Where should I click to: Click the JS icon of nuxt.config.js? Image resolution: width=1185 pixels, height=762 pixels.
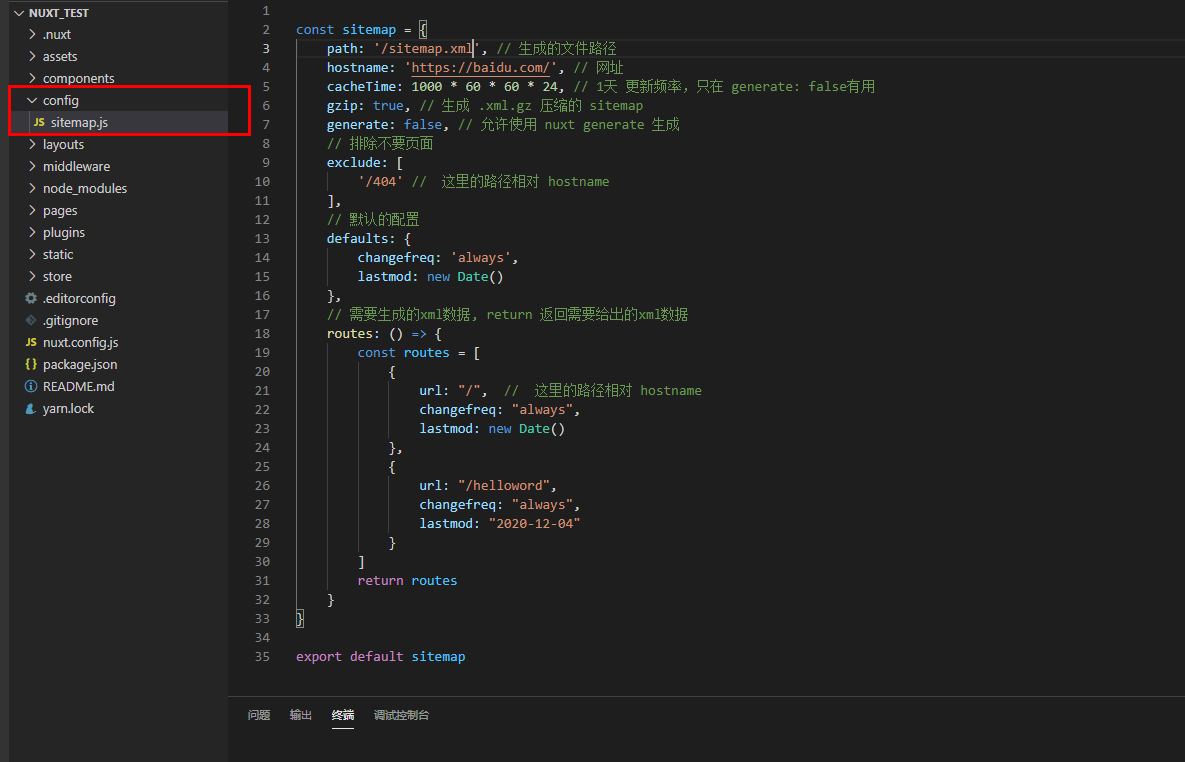tap(31, 342)
